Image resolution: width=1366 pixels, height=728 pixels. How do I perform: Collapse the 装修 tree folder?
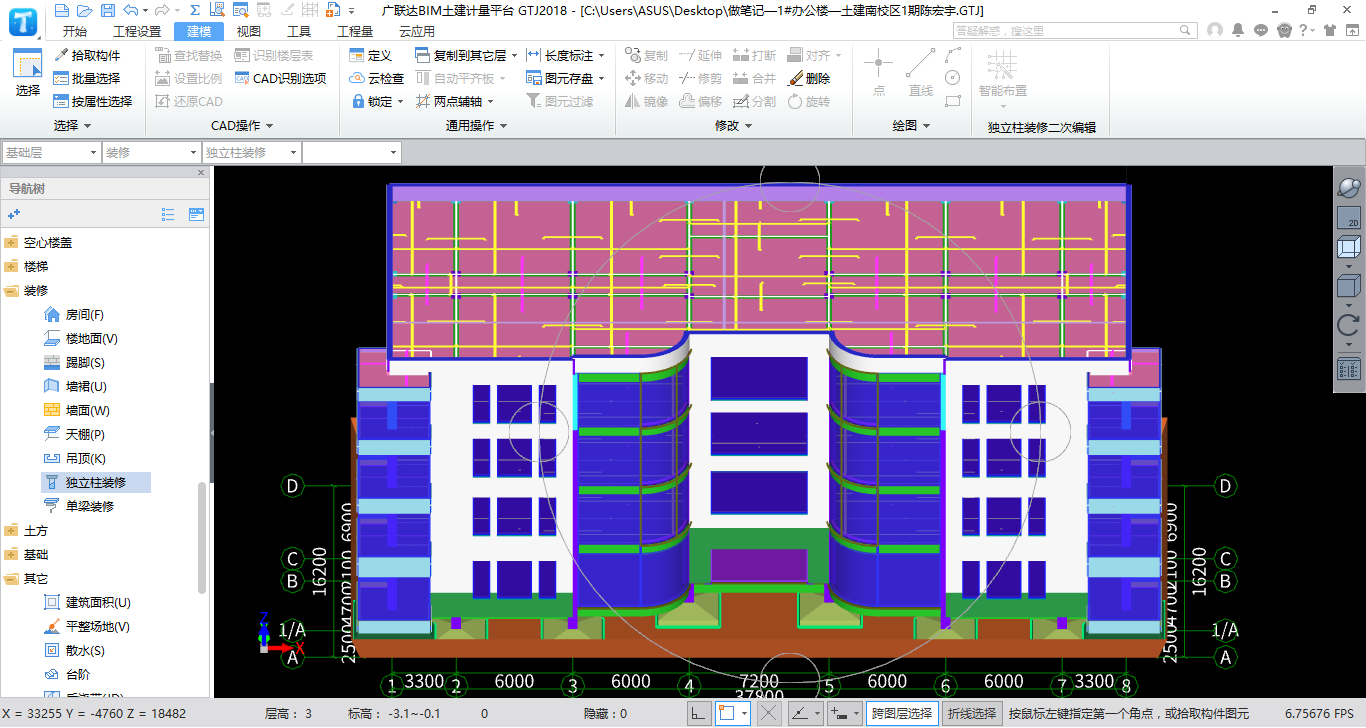[11, 290]
